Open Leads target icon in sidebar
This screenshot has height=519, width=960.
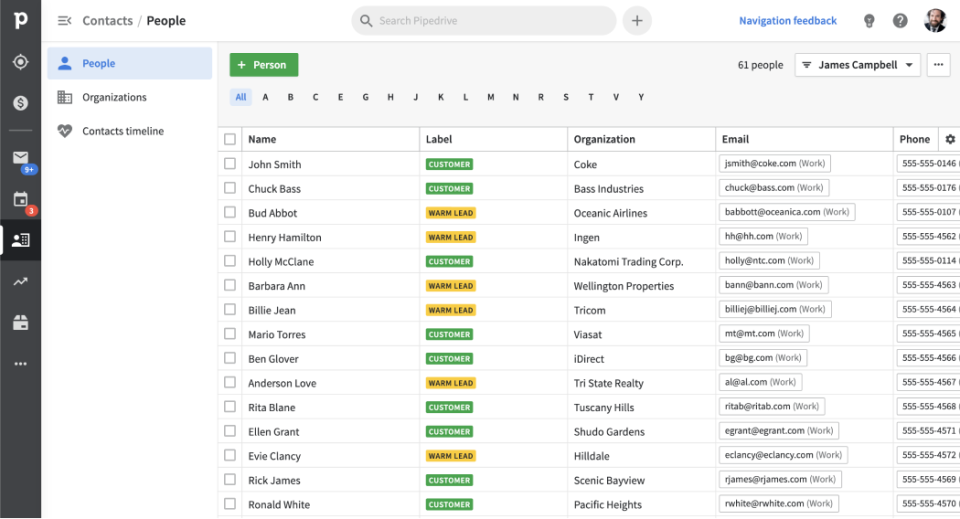[x=20, y=62]
